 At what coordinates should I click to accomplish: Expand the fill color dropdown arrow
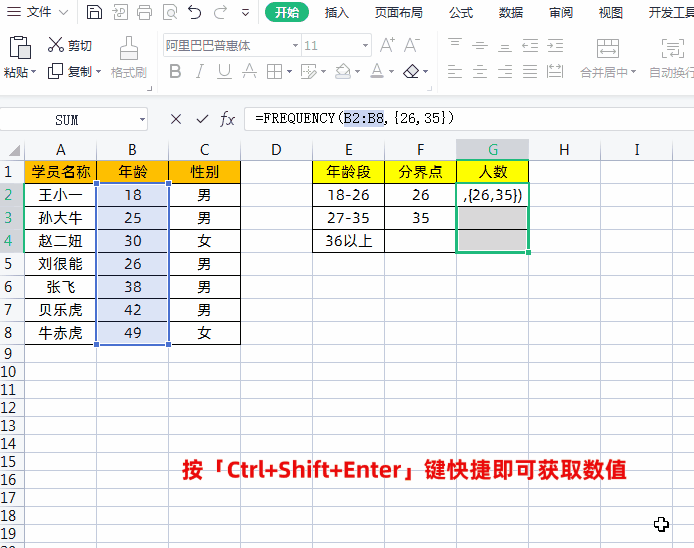point(357,71)
